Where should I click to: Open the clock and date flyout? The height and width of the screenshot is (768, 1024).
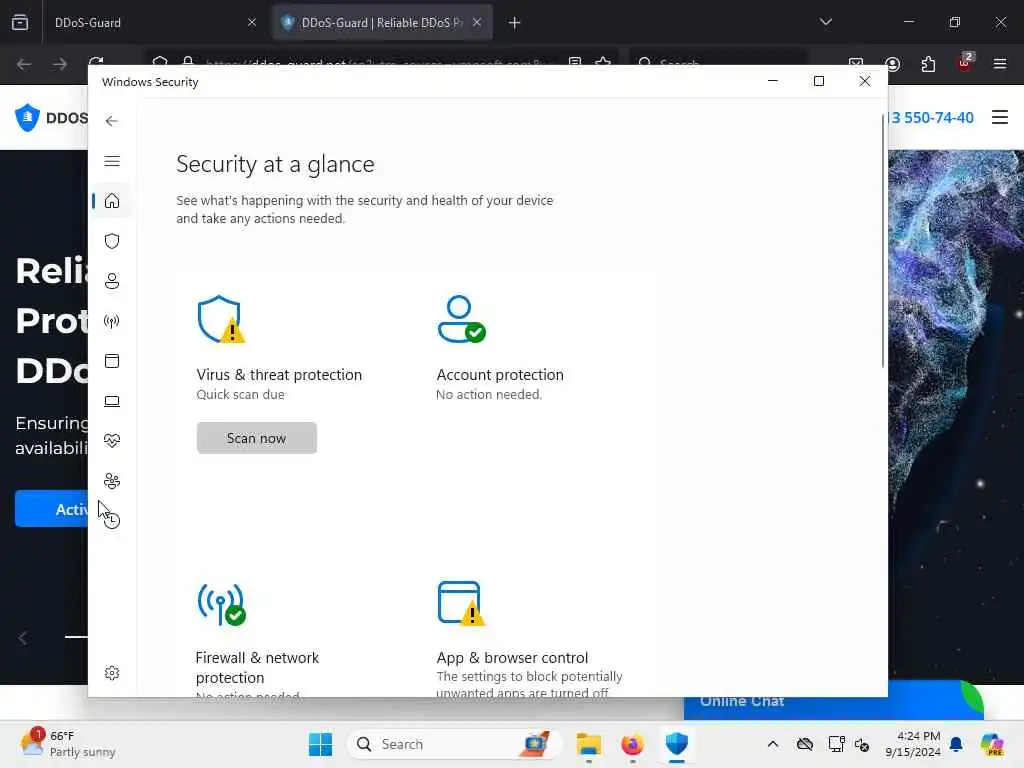(913, 744)
